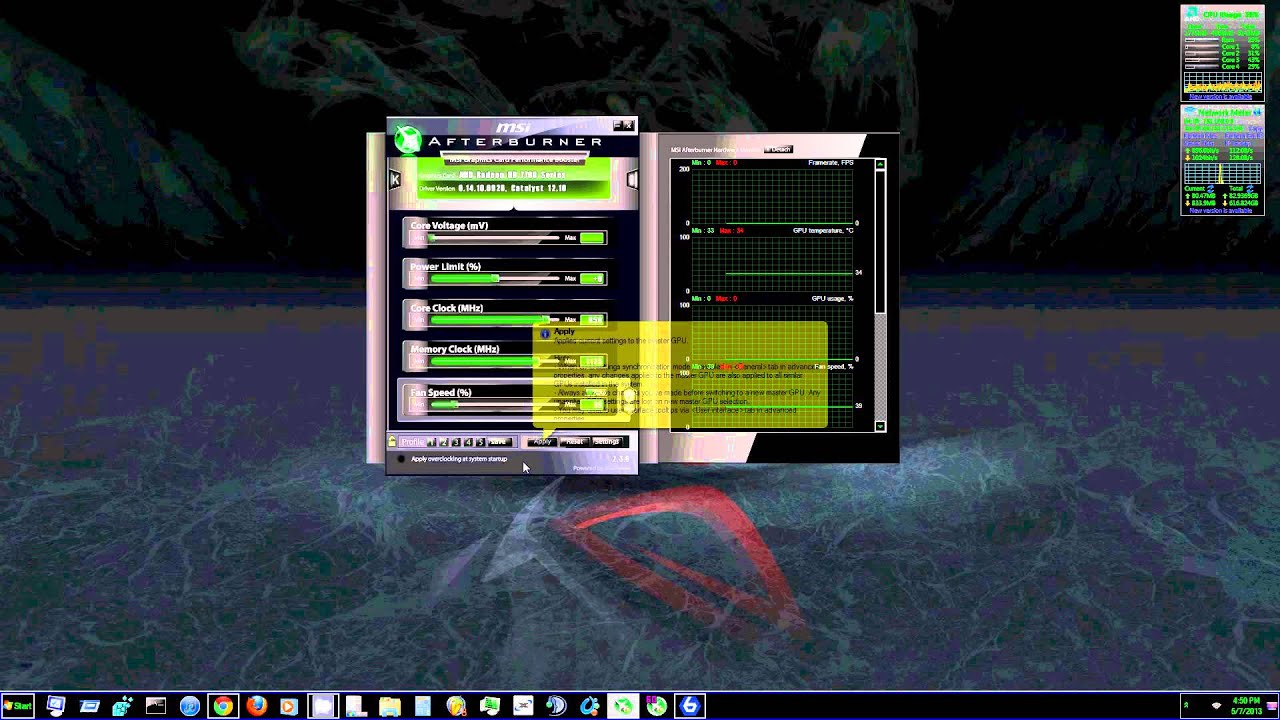The width and height of the screenshot is (1280, 720).
Task: Click the hardware monitor scrollbar thumb
Action: [880, 240]
